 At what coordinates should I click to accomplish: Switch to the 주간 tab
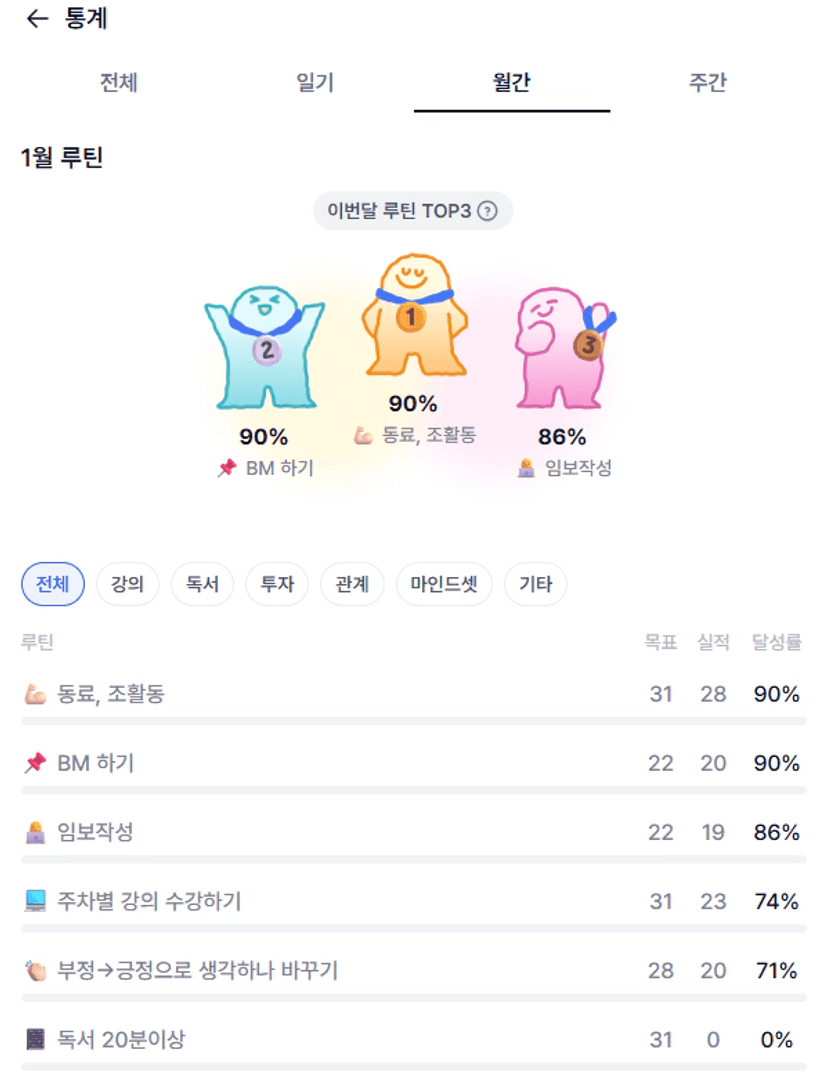coord(707,82)
